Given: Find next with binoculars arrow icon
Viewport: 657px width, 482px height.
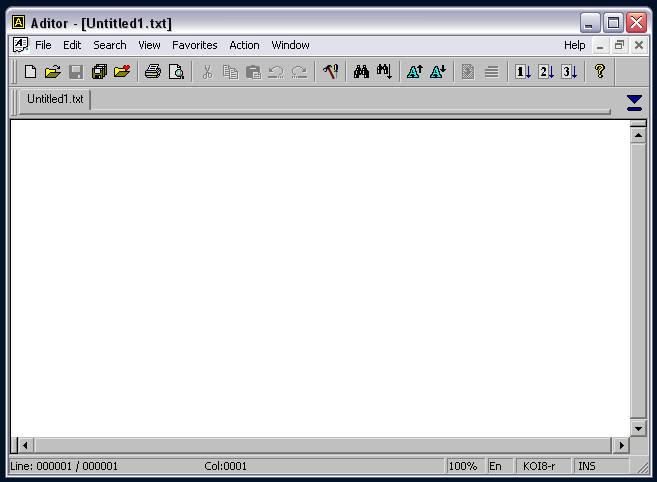Looking at the screenshot, I should [x=384, y=72].
